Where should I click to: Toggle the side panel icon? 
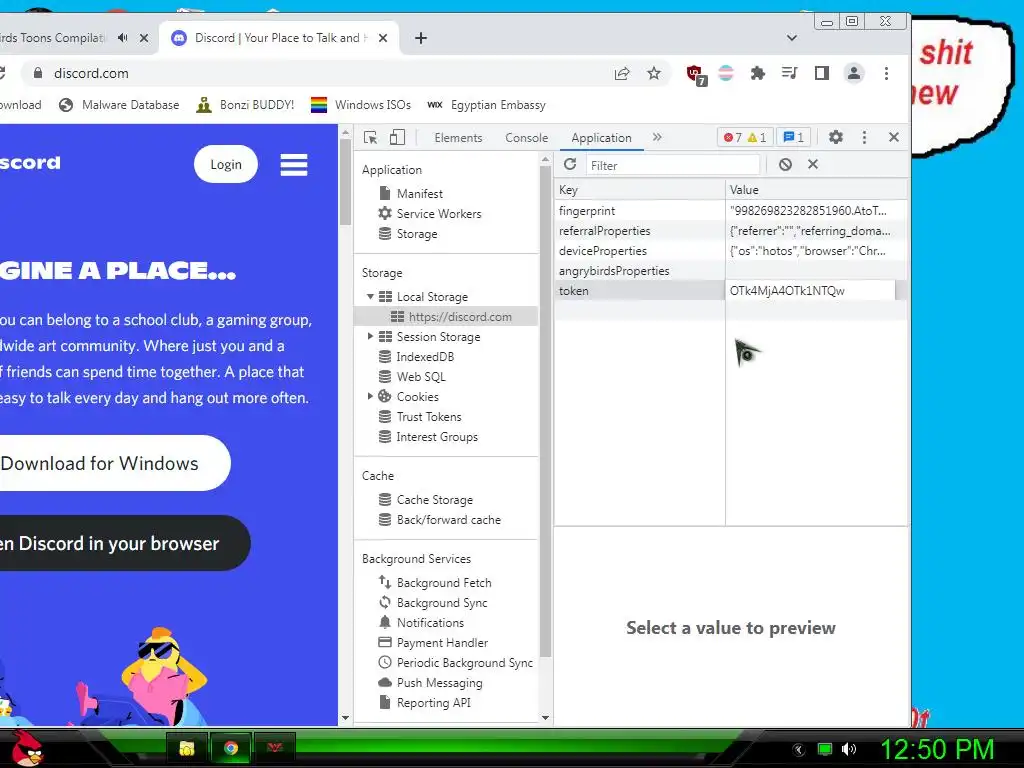tap(822, 73)
